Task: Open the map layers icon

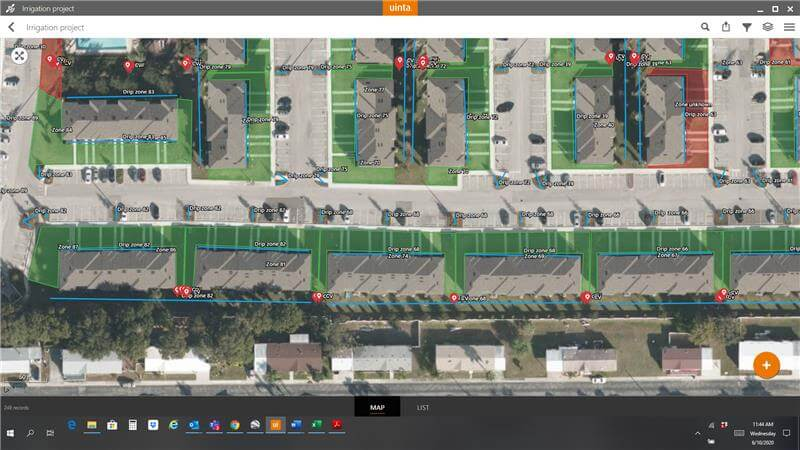Action: pos(768,27)
